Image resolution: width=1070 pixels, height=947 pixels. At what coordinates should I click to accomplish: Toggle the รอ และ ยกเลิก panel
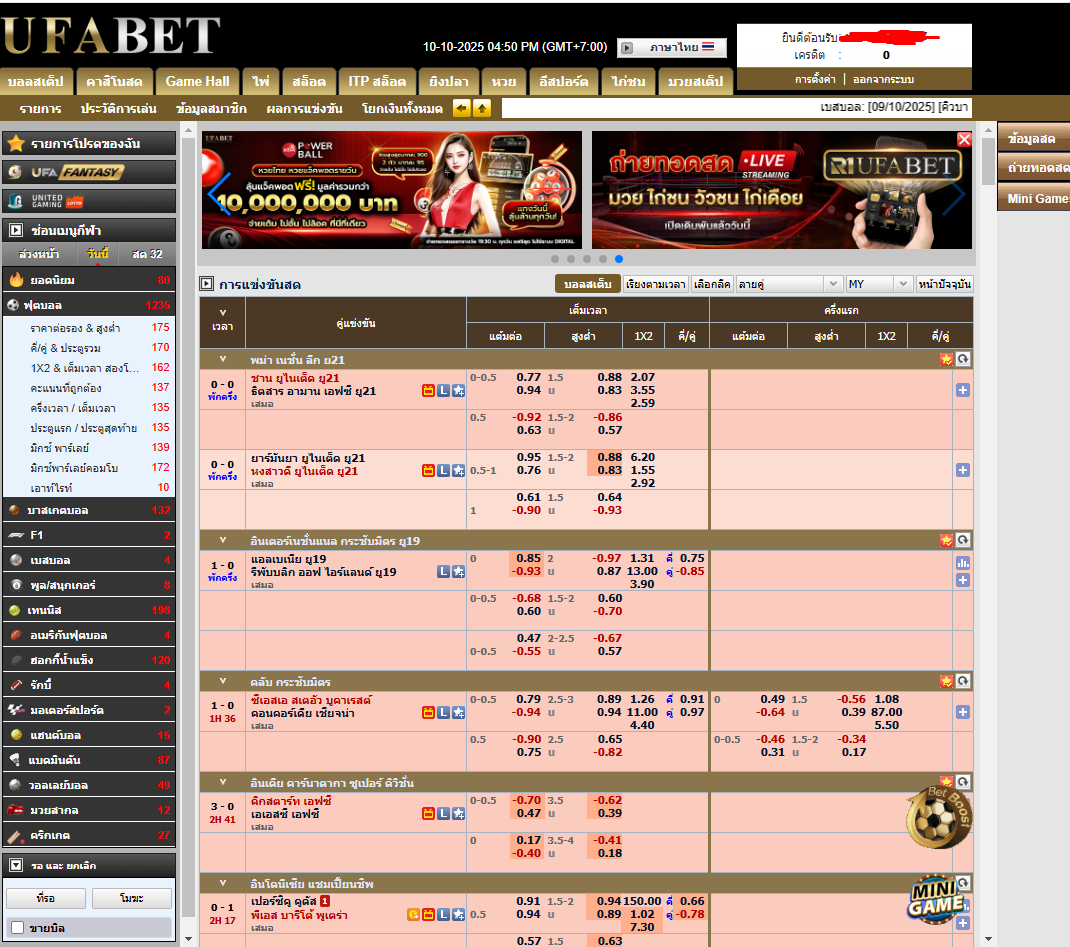pyautogui.click(x=16, y=865)
